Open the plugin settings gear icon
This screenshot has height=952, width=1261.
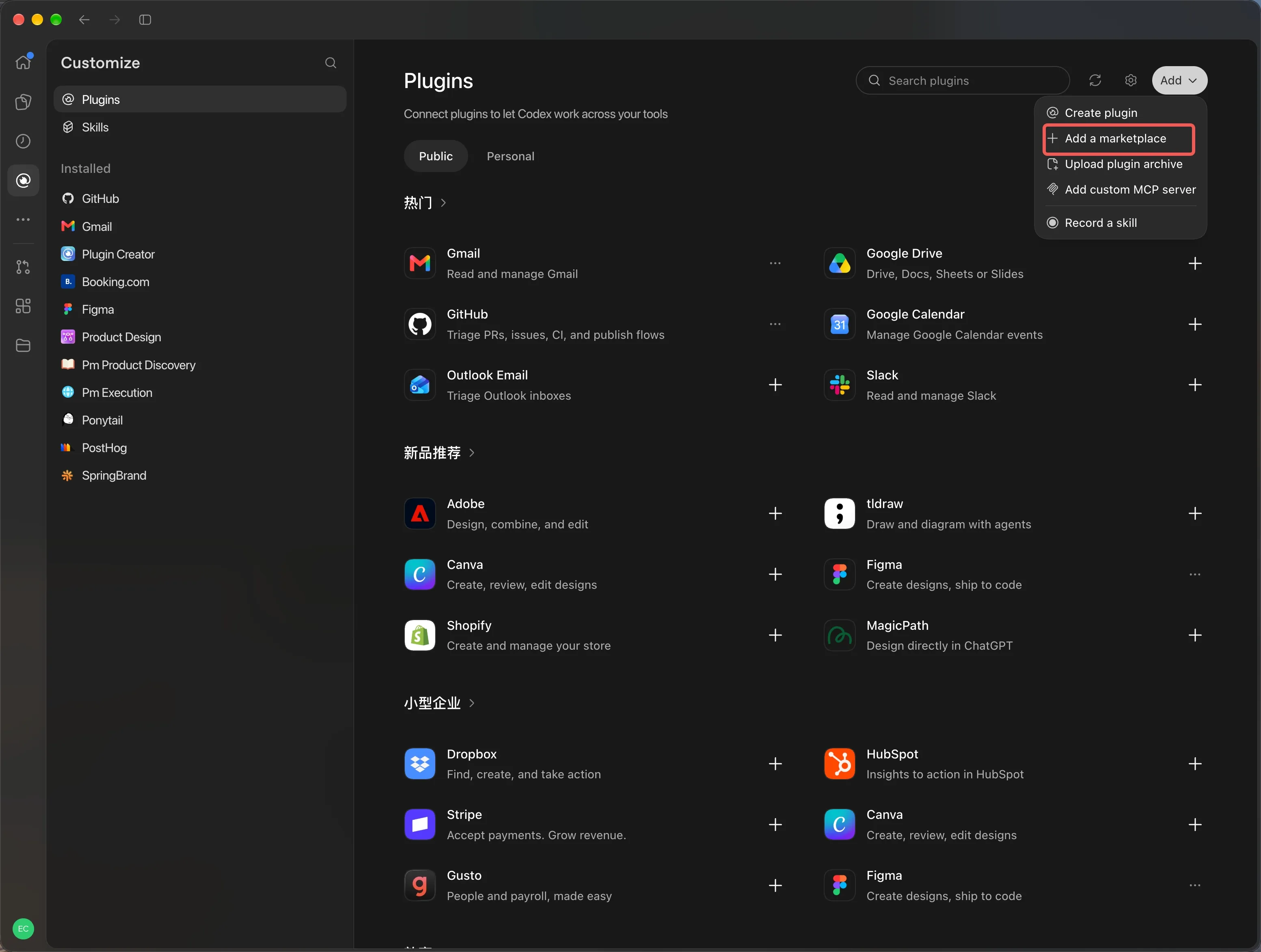pos(1131,80)
